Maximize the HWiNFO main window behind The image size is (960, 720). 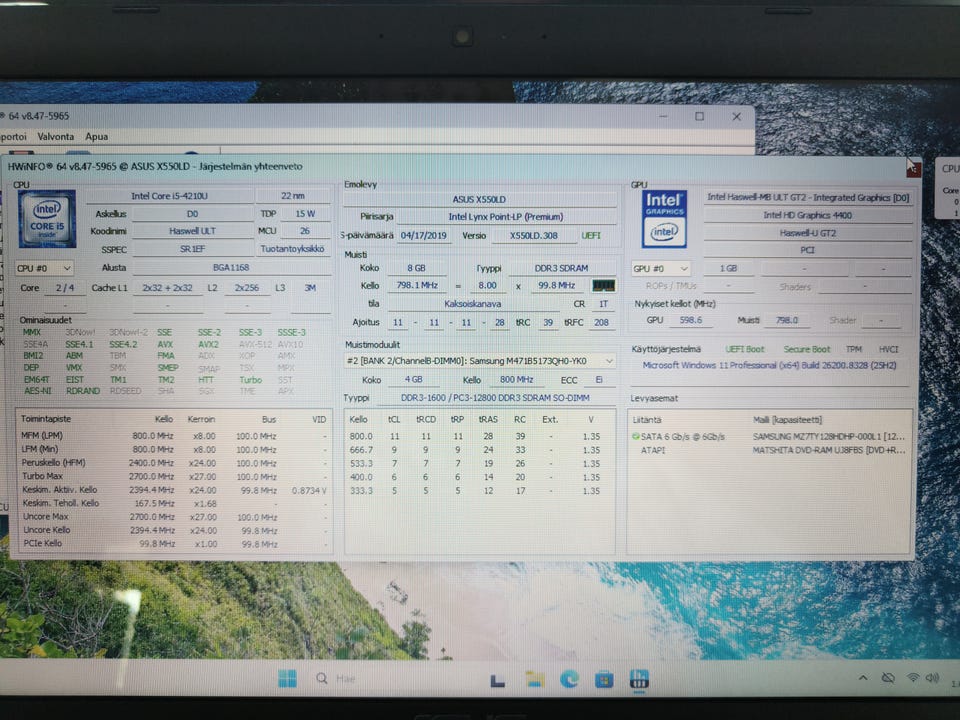tap(699, 116)
